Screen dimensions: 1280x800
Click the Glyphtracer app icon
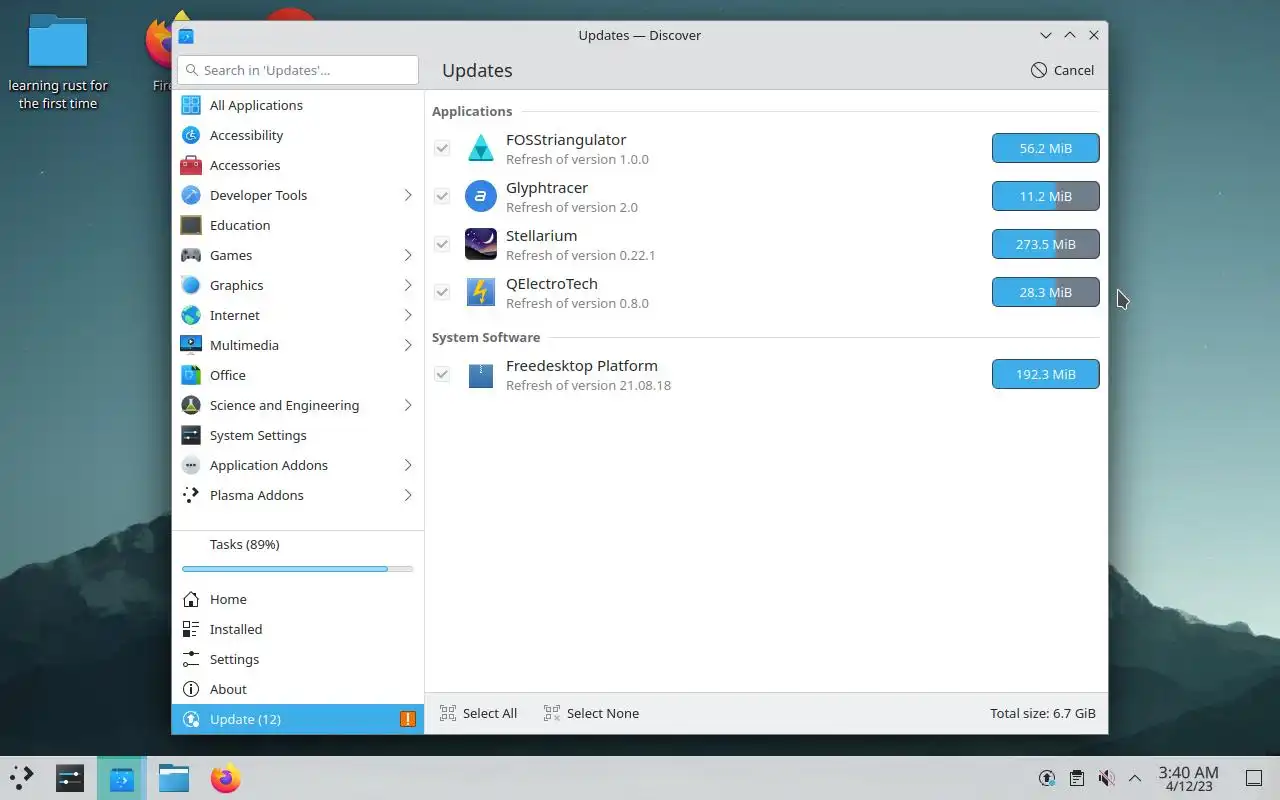pos(481,196)
